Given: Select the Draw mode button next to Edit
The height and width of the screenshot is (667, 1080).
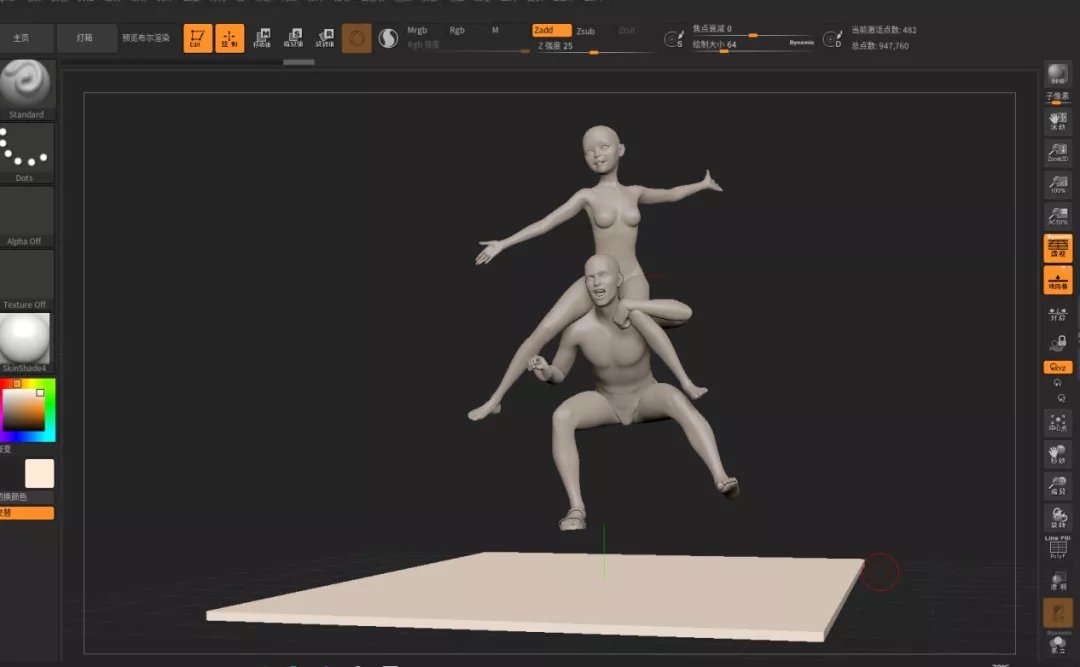Looking at the screenshot, I should tap(229, 39).
